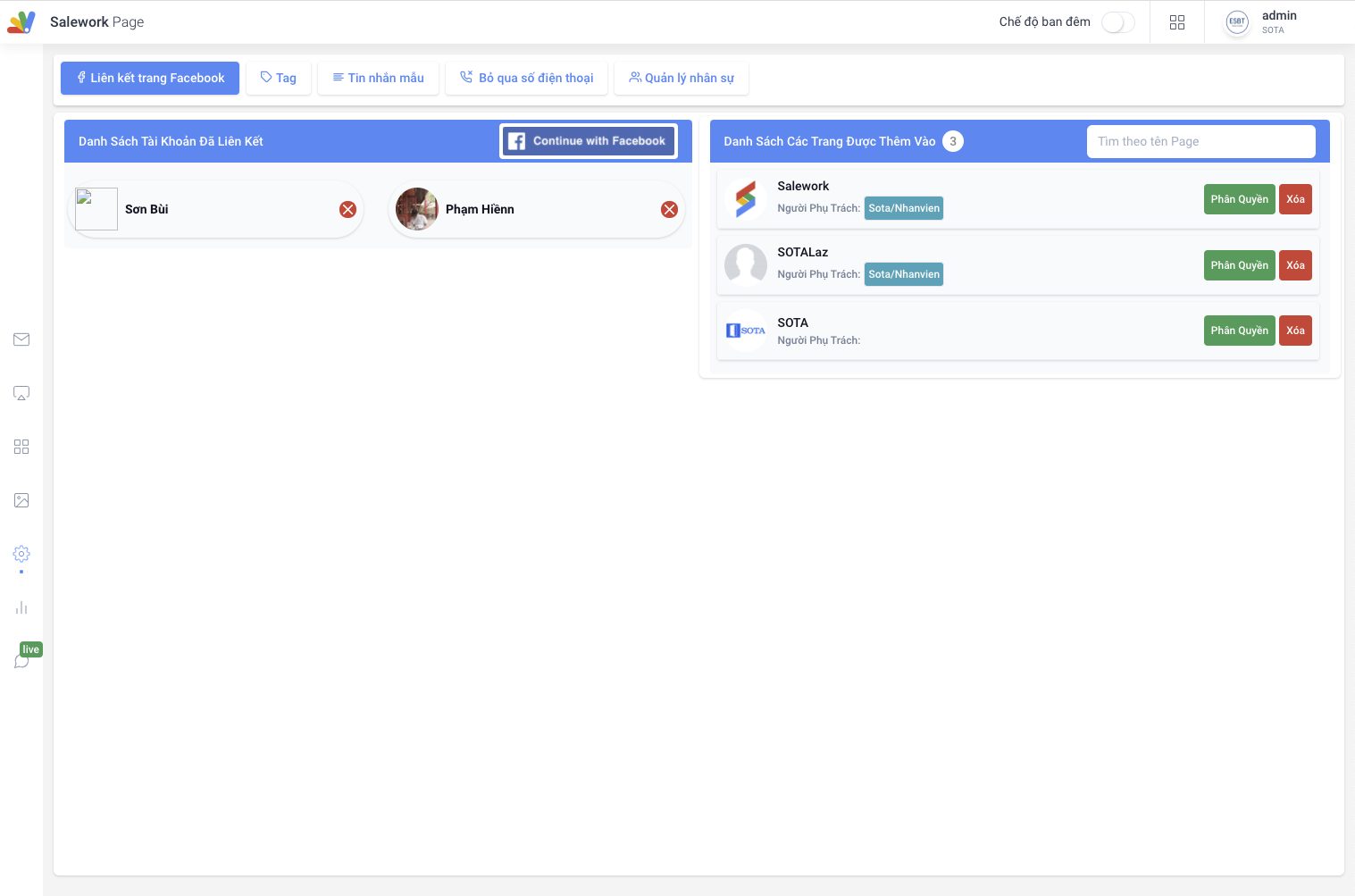Delete the SOTALaz page with Xóa

(x=1295, y=265)
